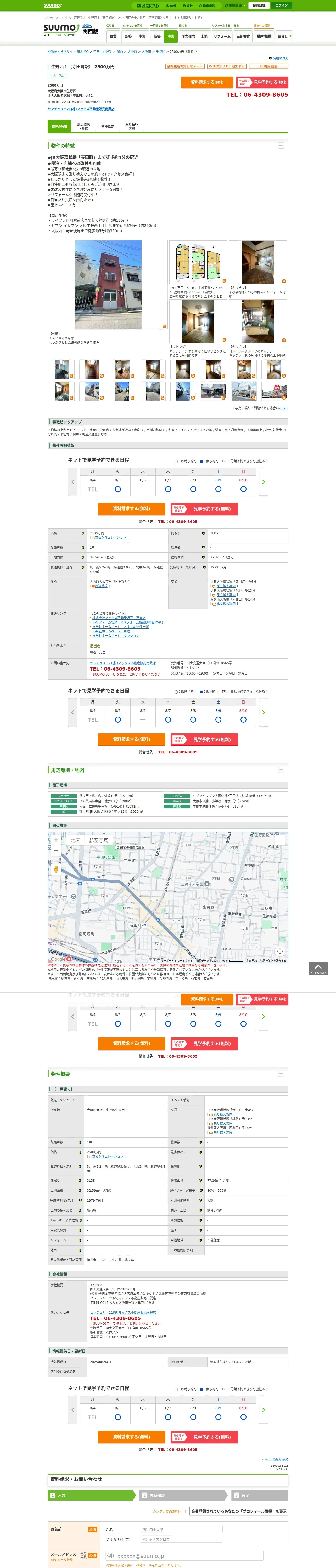
Task: Select the 8/9 circle in the first viewing calendar
Action: (218, 489)
